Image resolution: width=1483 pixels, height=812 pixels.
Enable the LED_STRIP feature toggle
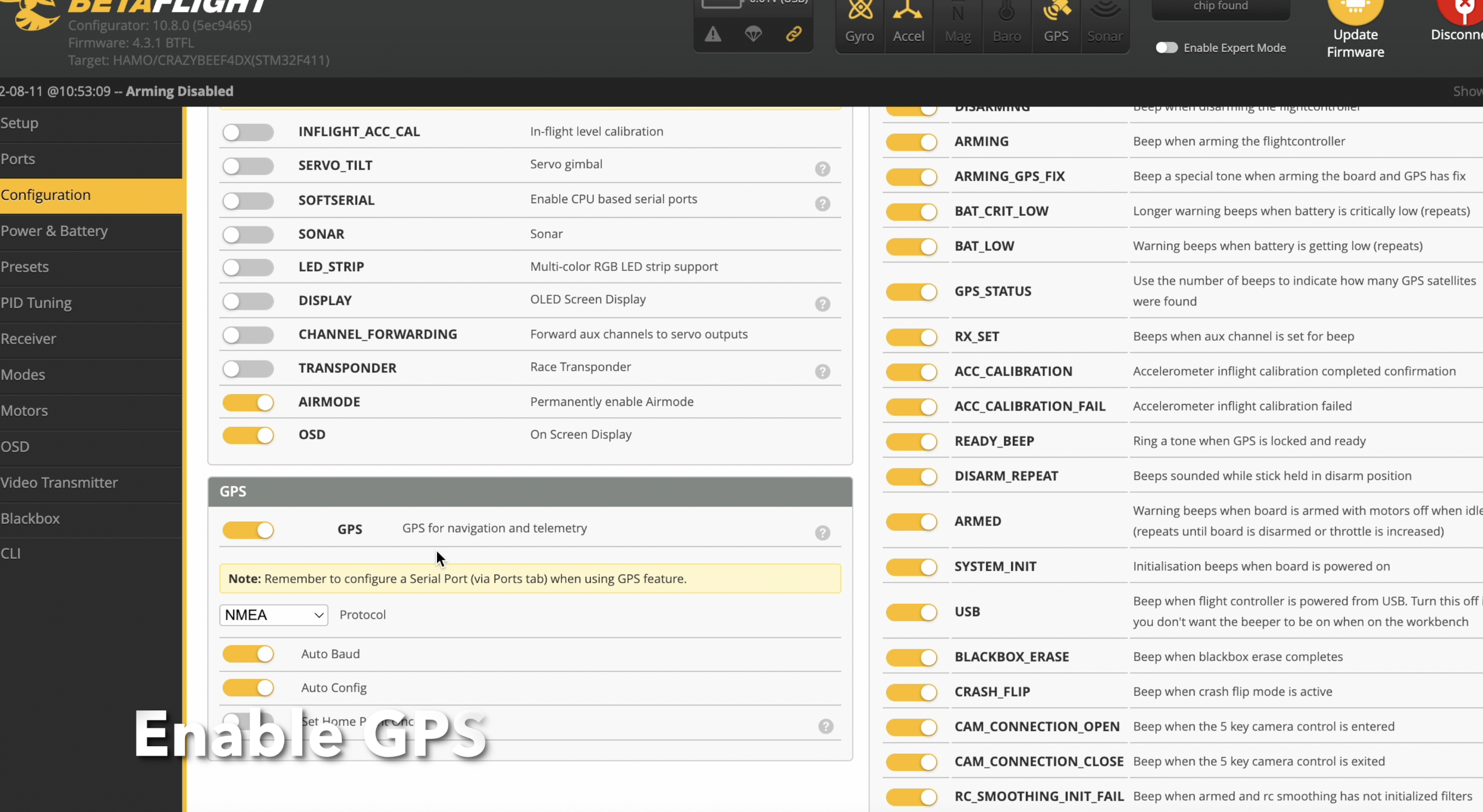tap(248, 267)
